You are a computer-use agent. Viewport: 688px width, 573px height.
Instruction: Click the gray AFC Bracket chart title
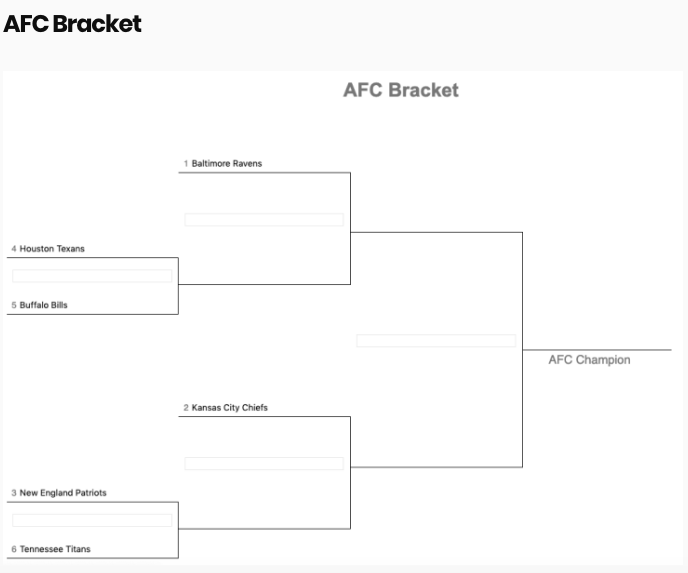401,90
